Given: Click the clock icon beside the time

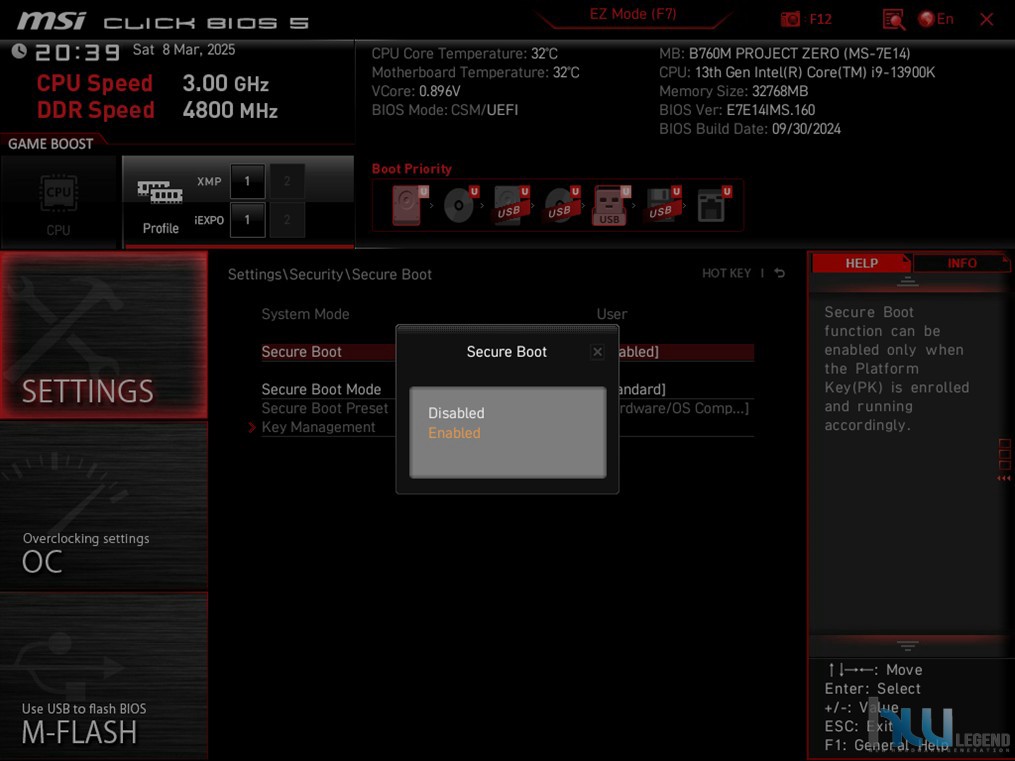Looking at the screenshot, I should (19, 51).
